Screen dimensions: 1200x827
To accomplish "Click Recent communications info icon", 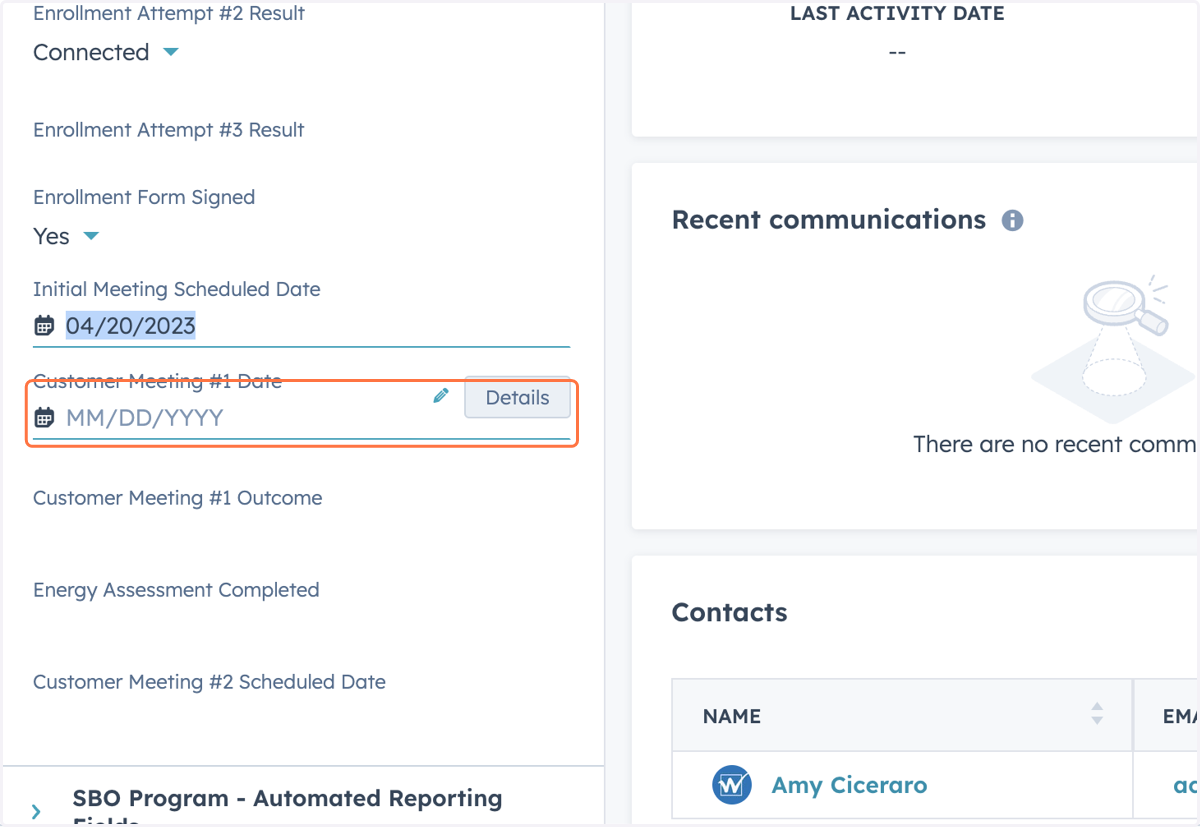I will coord(1012,220).
